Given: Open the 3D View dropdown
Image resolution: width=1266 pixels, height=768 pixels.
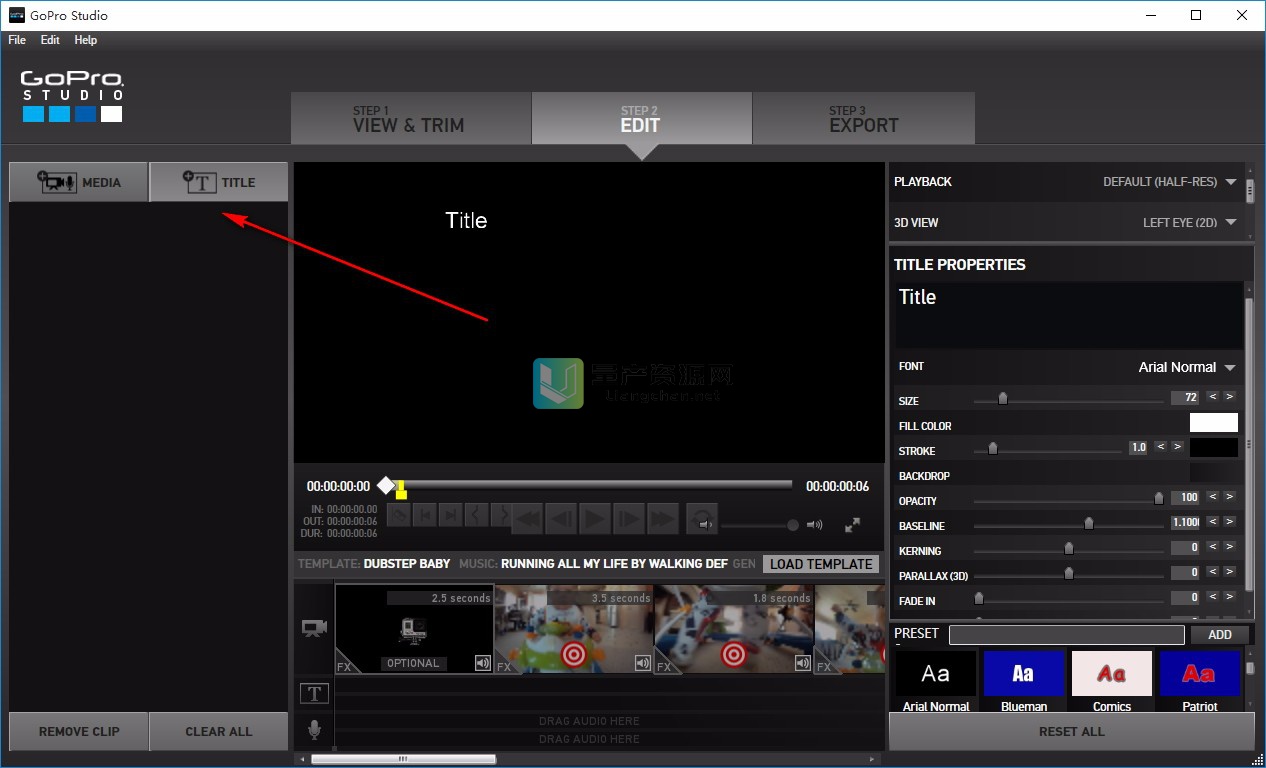Looking at the screenshot, I should pyautogui.click(x=1190, y=223).
